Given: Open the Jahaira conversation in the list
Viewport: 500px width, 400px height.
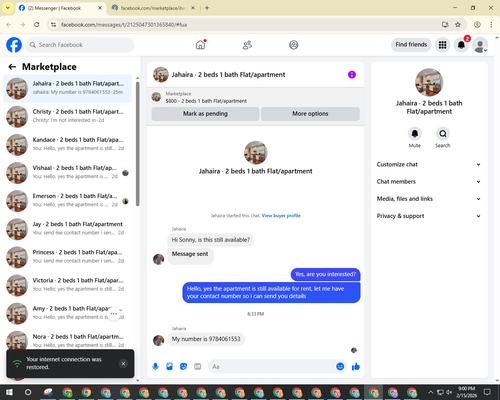Looking at the screenshot, I should click(x=68, y=88).
